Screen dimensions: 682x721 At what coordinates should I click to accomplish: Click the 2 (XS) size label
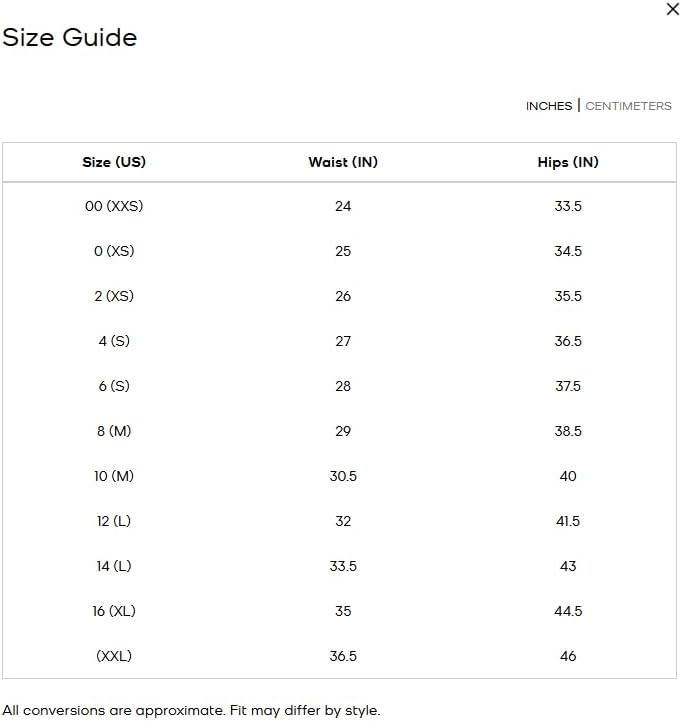[x=114, y=296]
